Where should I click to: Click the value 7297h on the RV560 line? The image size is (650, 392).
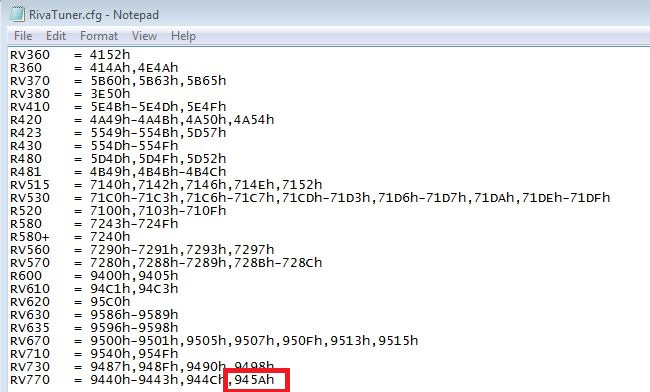tap(254, 250)
